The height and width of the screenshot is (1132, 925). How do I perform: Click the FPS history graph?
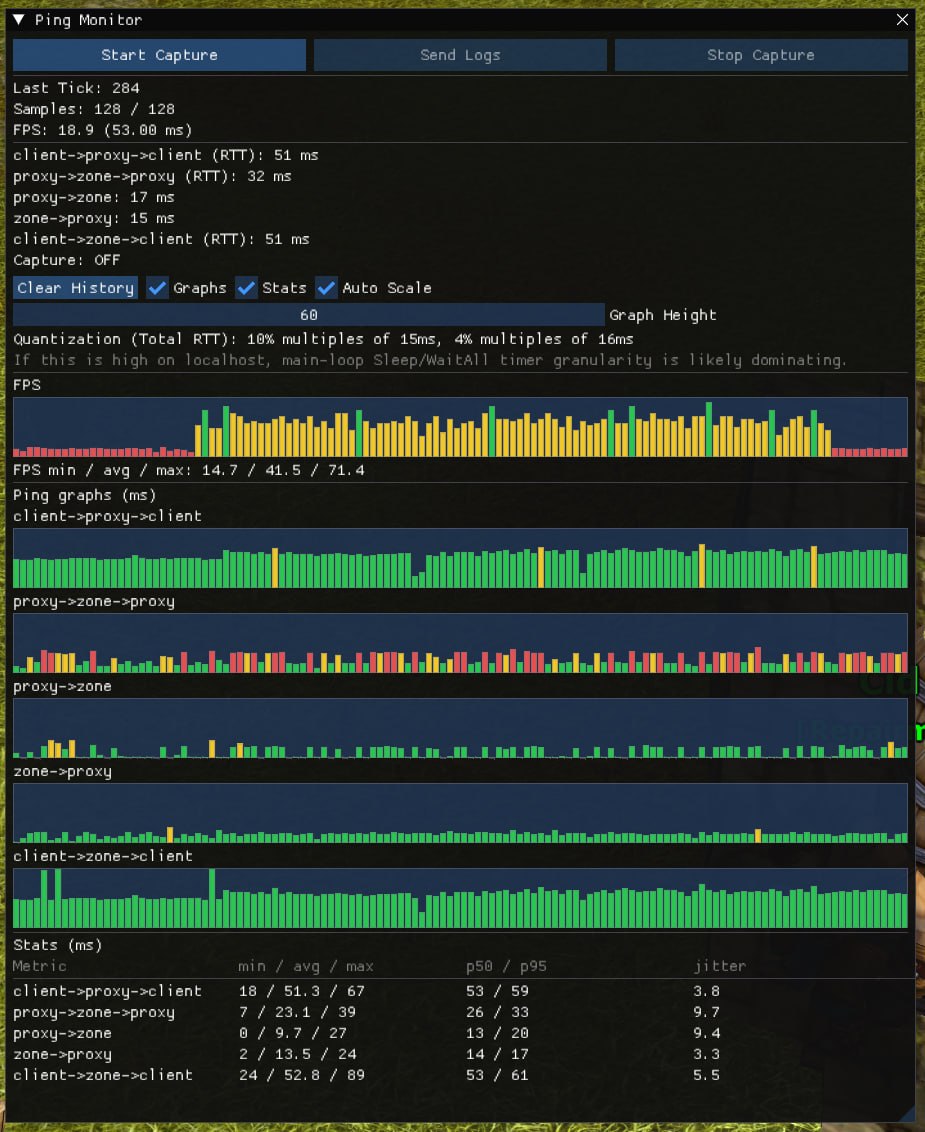click(x=460, y=427)
